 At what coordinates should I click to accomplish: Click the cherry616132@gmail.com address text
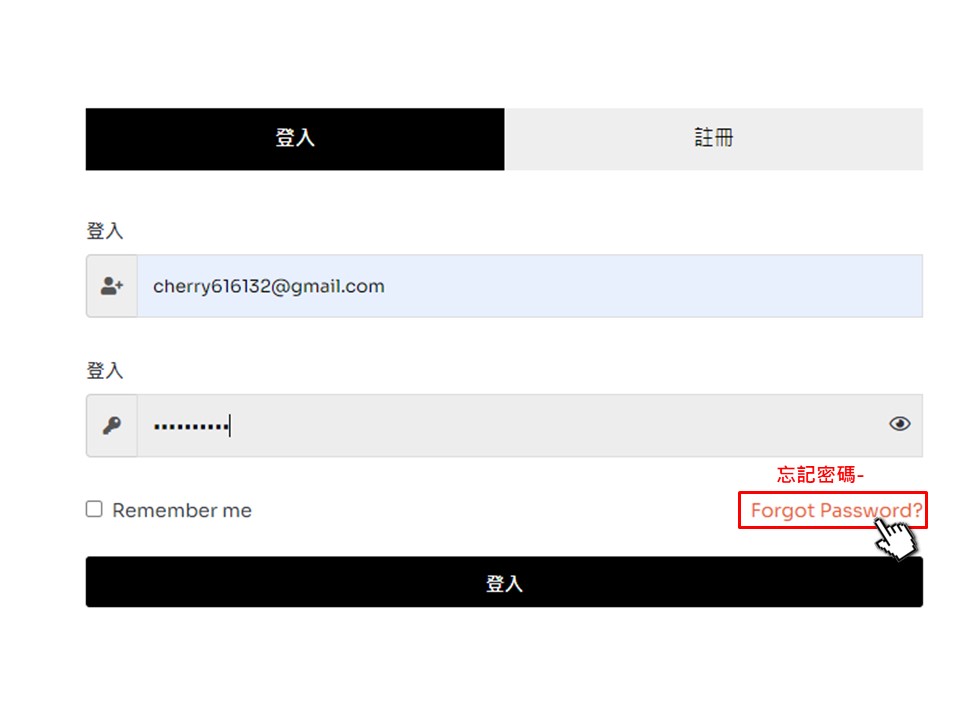(269, 287)
